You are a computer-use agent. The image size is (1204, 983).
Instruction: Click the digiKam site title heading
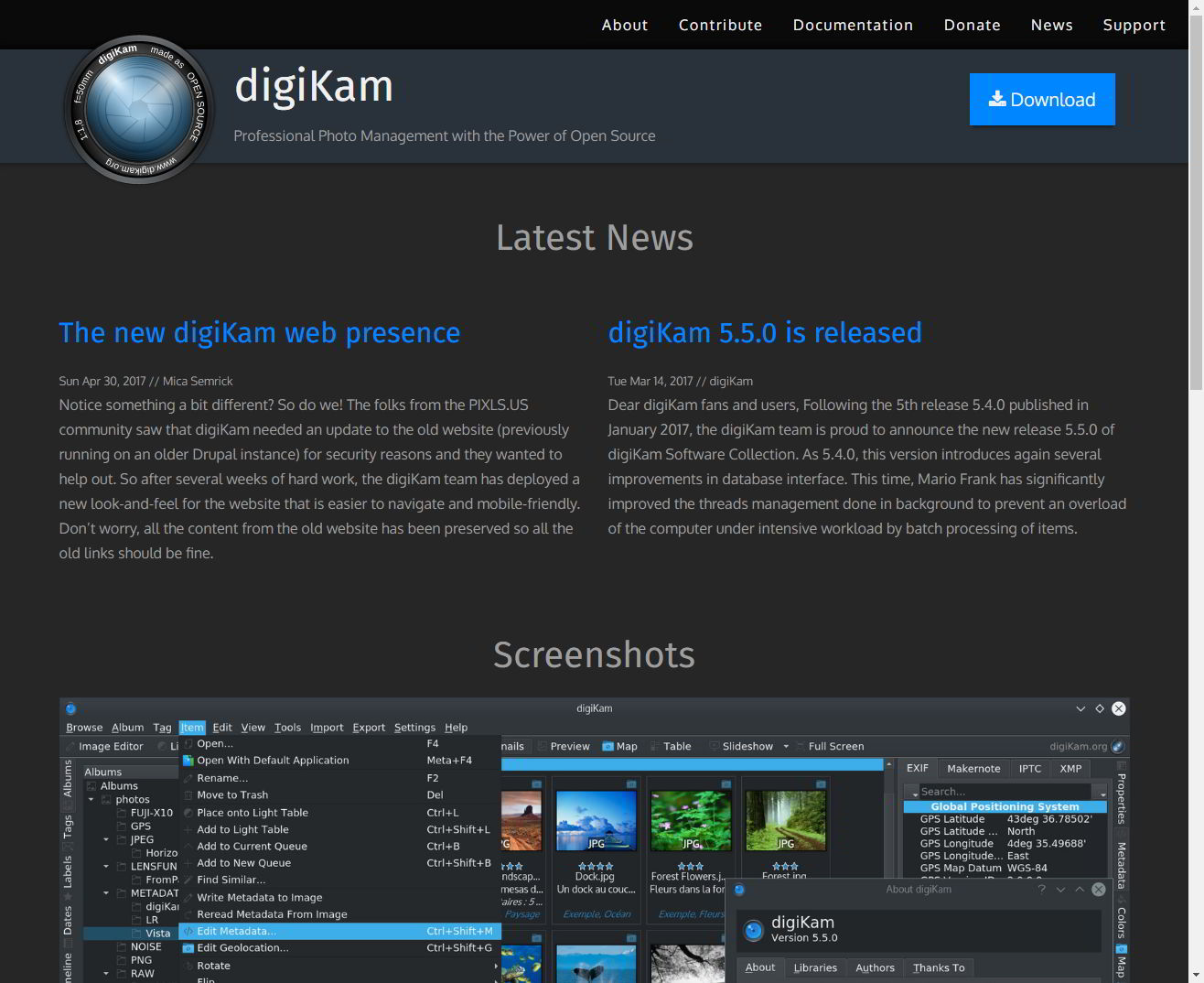coord(314,86)
